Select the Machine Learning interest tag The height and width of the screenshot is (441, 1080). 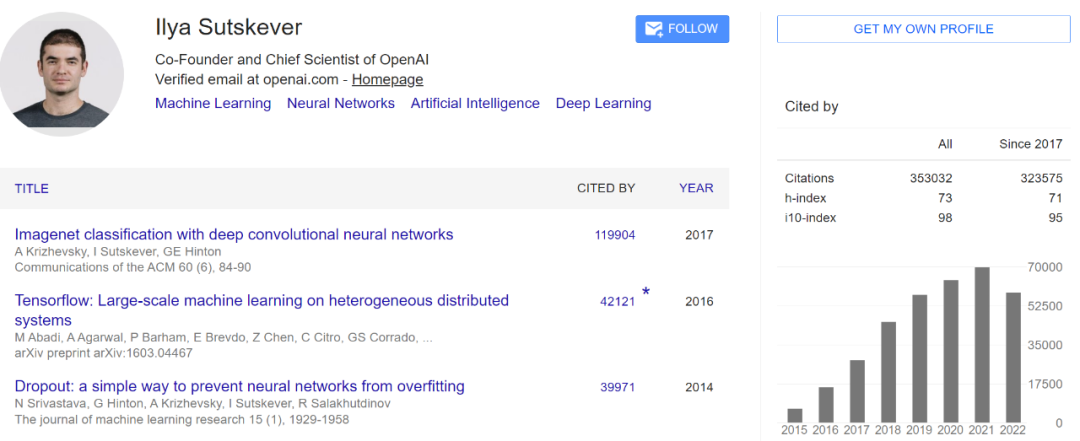click(213, 103)
